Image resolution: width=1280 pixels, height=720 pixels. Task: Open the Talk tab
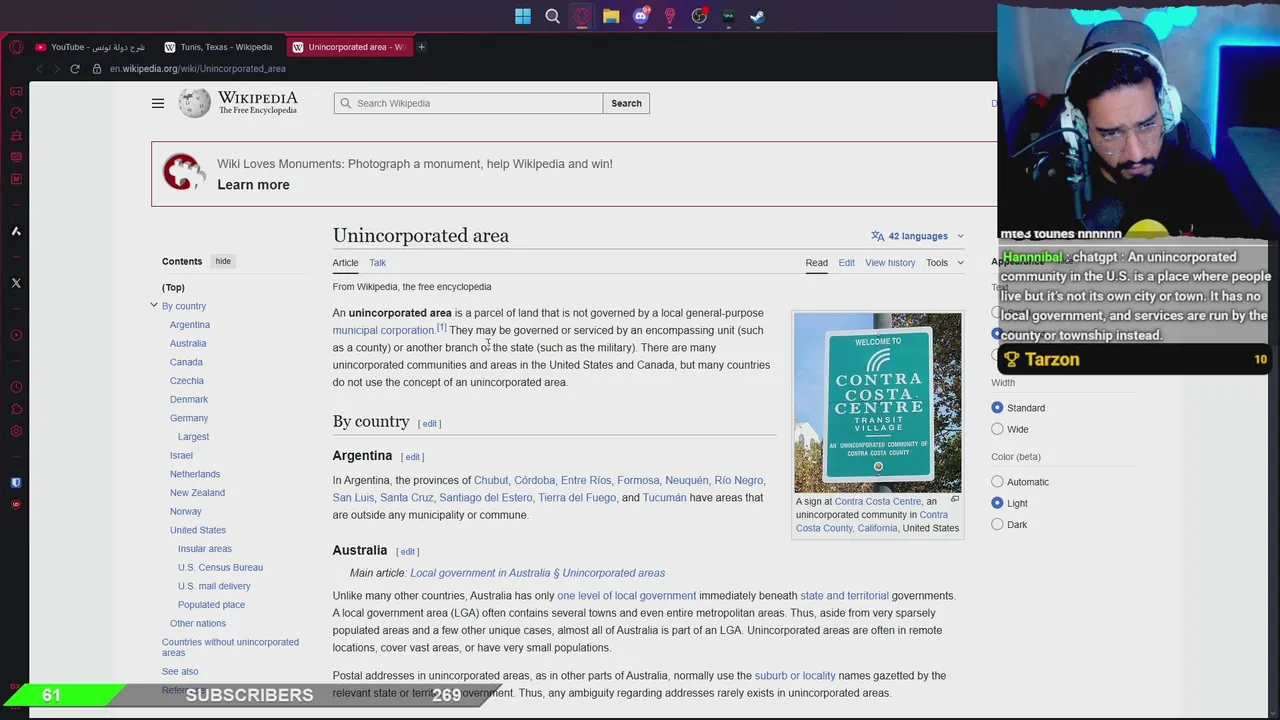click(377, 263)
